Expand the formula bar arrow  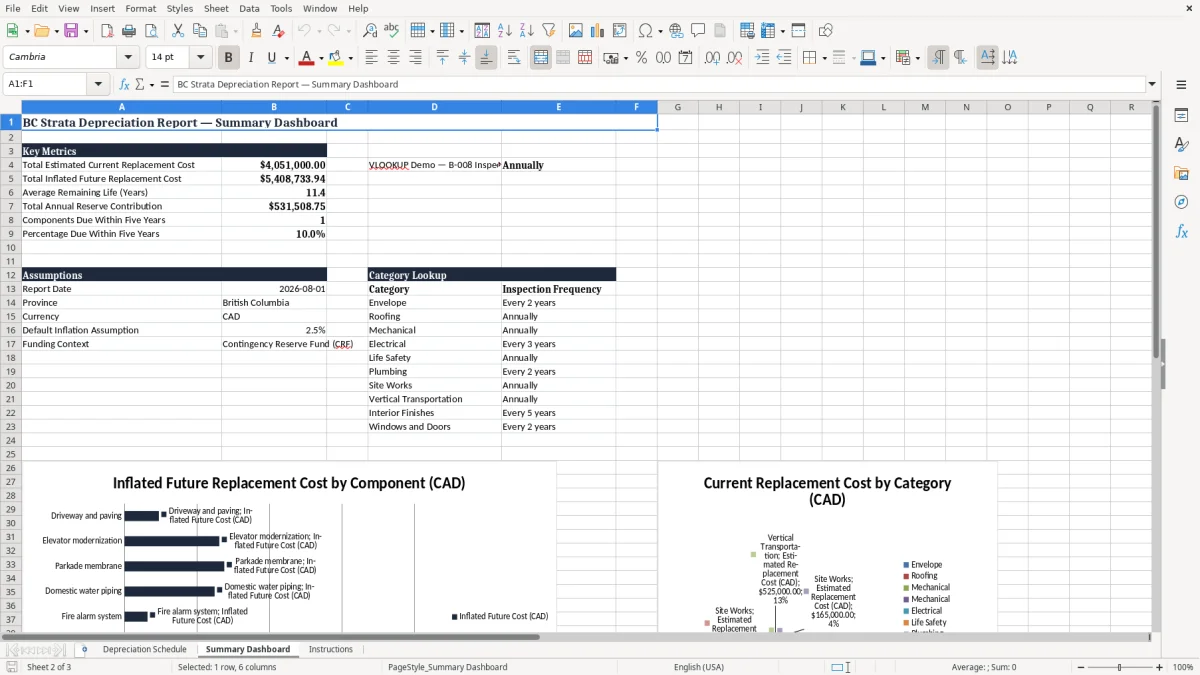click(x=1152, y=84)
